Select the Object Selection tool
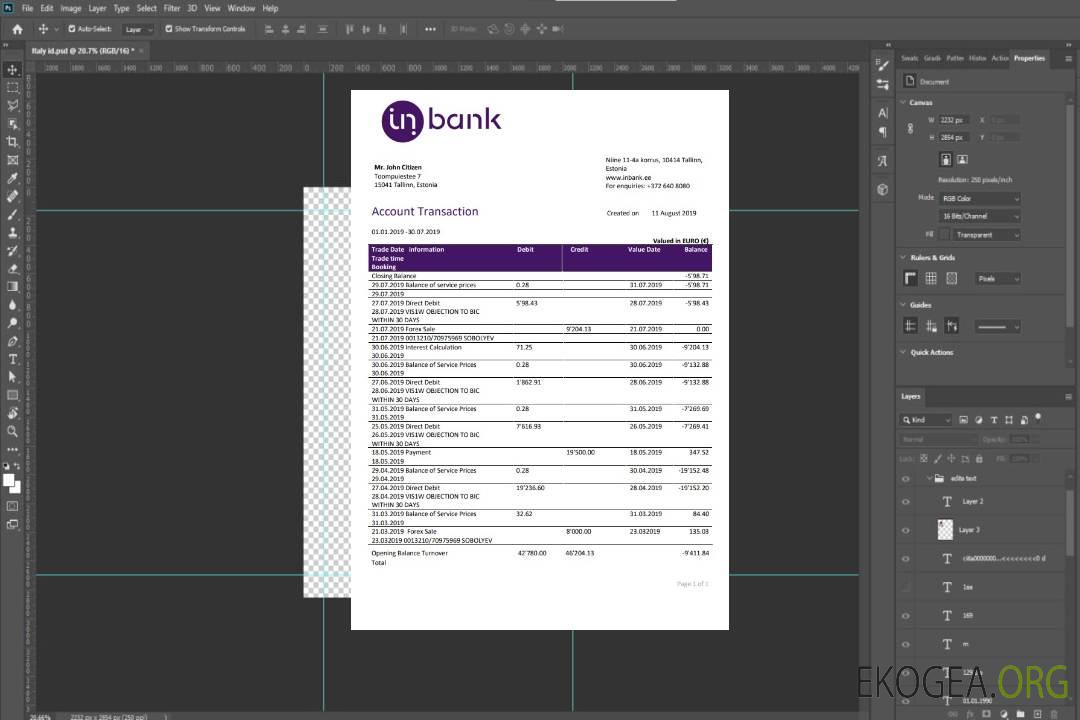This screenshot has height=720, width=1080. (x=12, y=124)
